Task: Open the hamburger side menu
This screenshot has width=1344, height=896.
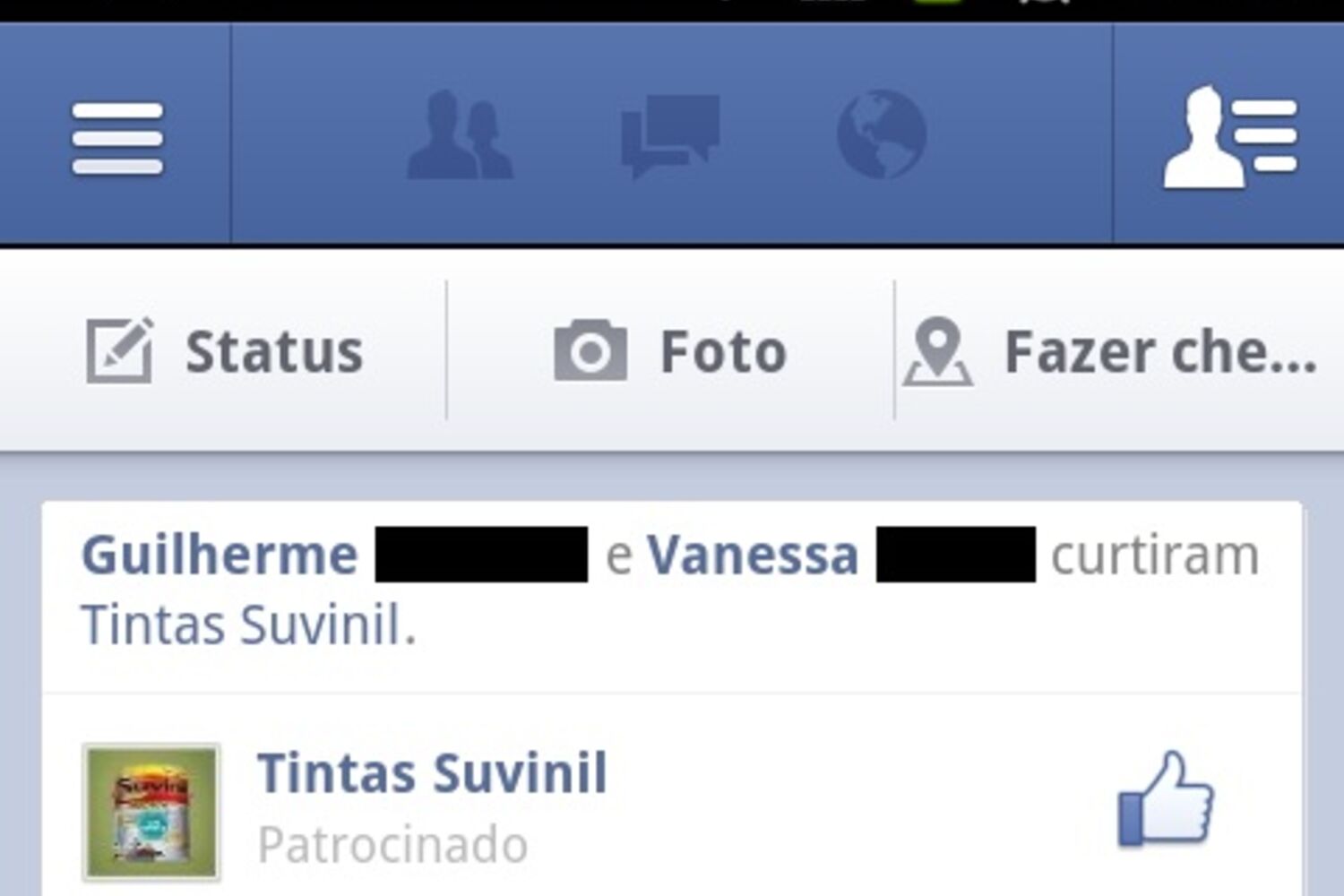Action: [116, 138]
